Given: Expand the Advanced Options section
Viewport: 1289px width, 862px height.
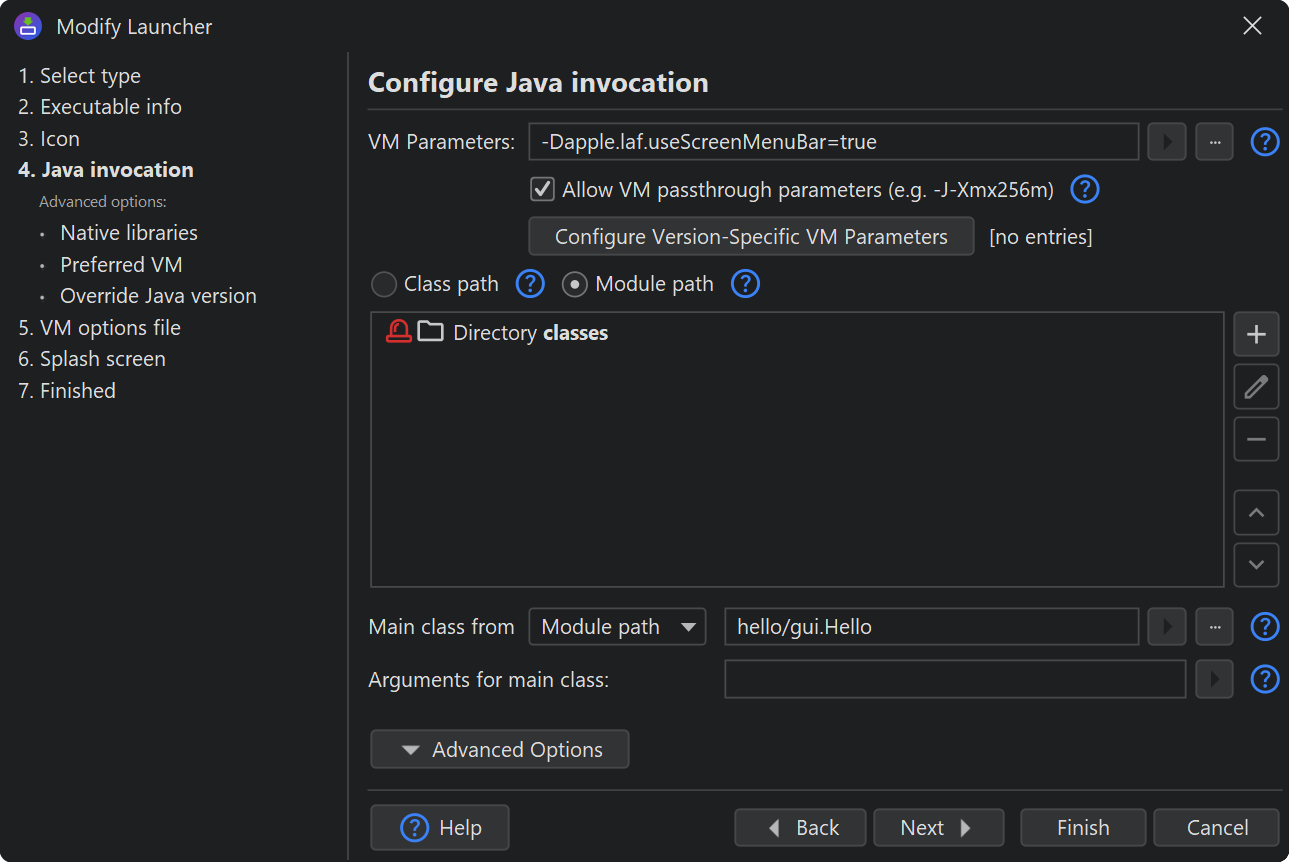Looking at the screenshot, I should click(x=499, y=749).
